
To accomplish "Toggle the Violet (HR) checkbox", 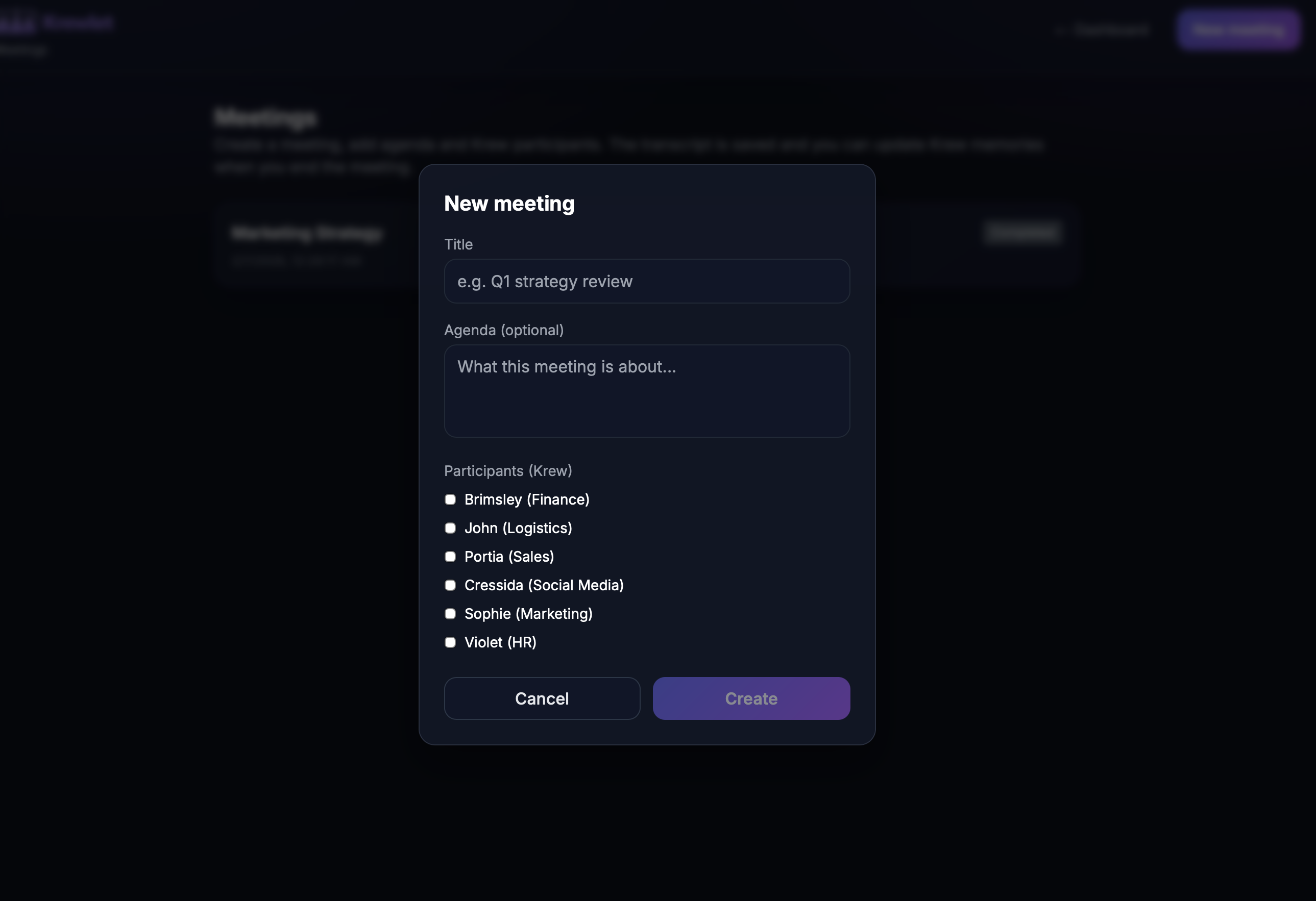I will [x=450, y=642].
